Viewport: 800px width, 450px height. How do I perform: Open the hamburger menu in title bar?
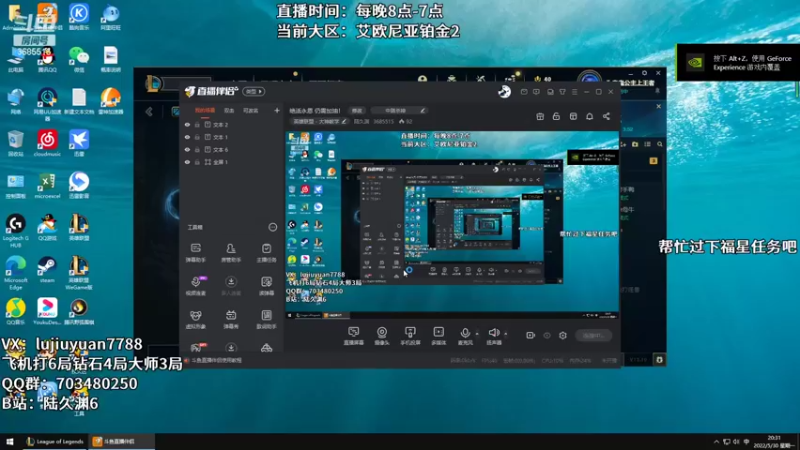(x=574, y=92)
